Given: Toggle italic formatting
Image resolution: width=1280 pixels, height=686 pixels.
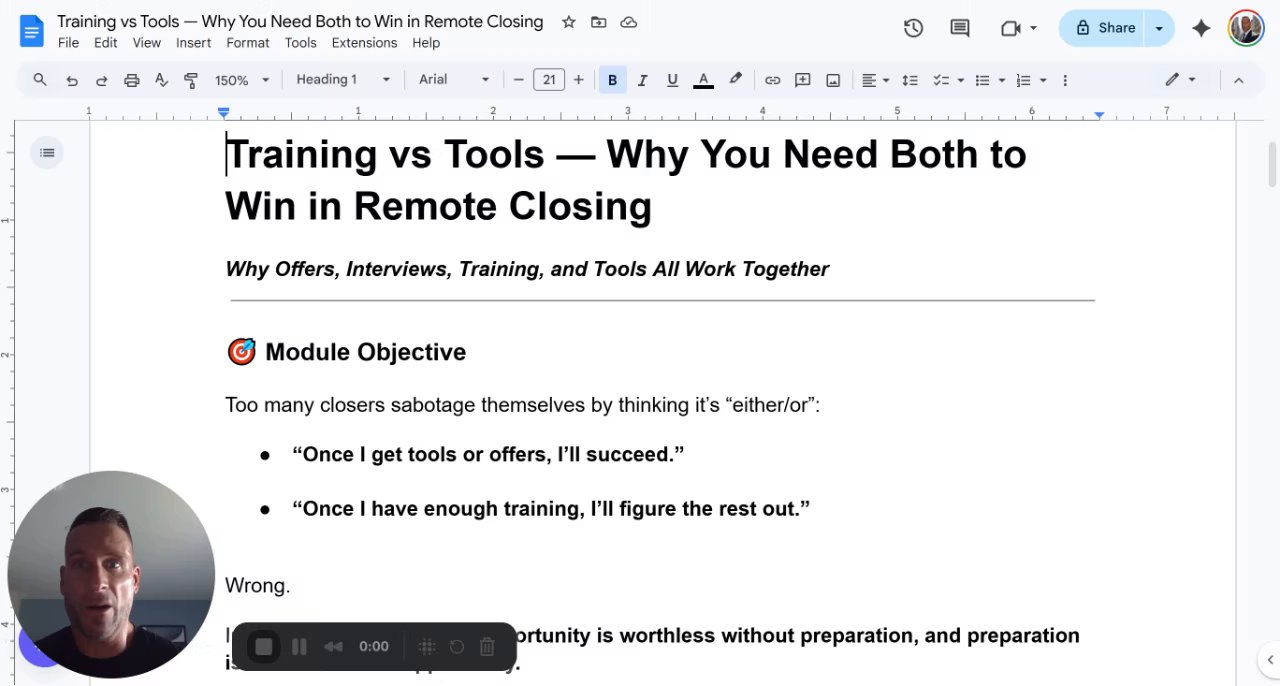Looking at the screenshot, I should pos(642,80).
